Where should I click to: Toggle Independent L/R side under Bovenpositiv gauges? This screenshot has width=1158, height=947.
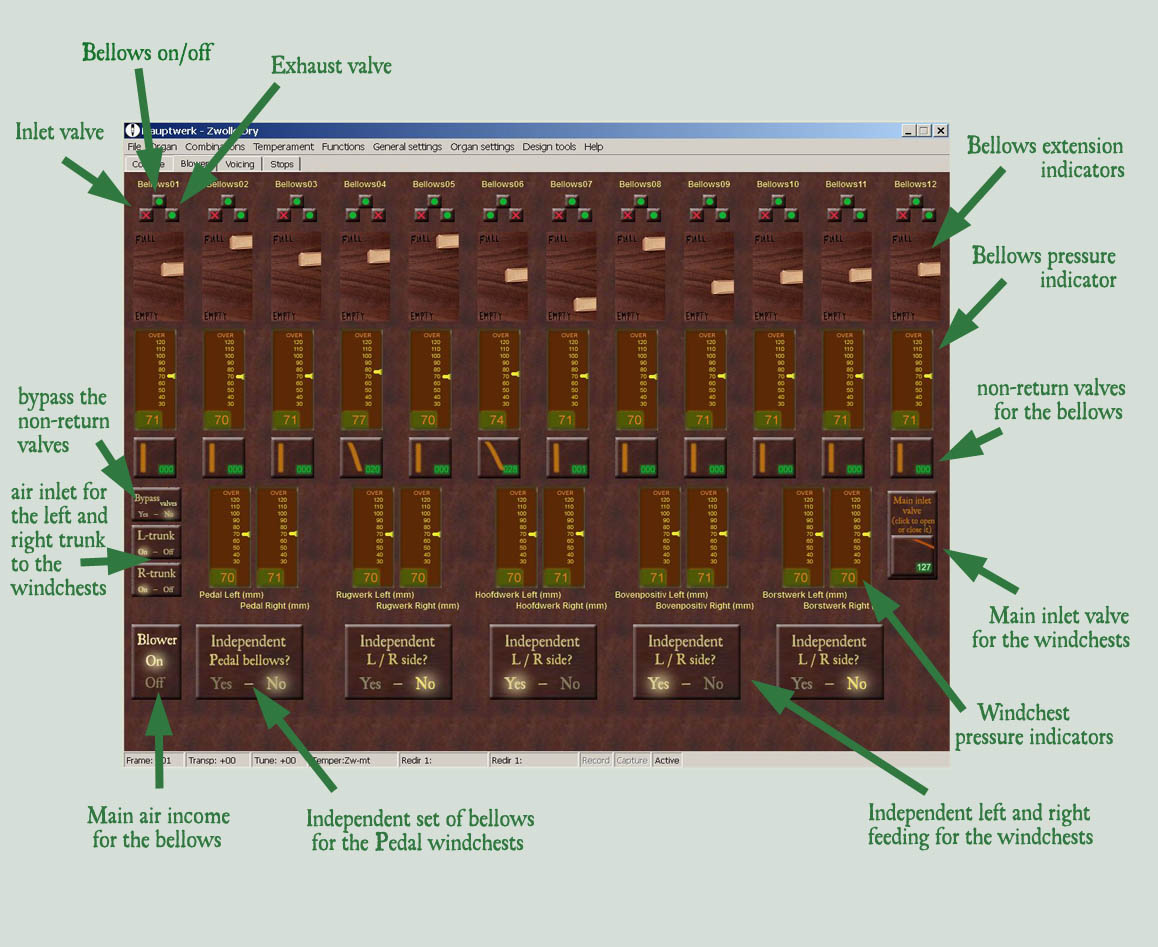686,662
